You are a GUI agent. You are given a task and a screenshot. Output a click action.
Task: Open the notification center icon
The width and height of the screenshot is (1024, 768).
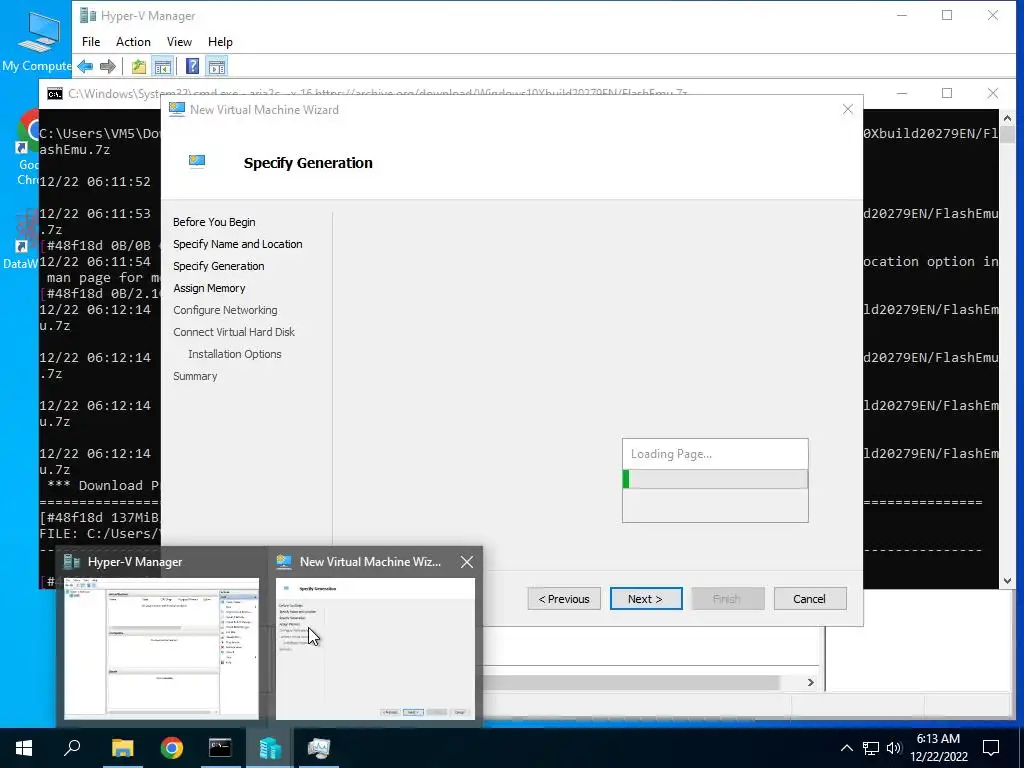[991, 748]
